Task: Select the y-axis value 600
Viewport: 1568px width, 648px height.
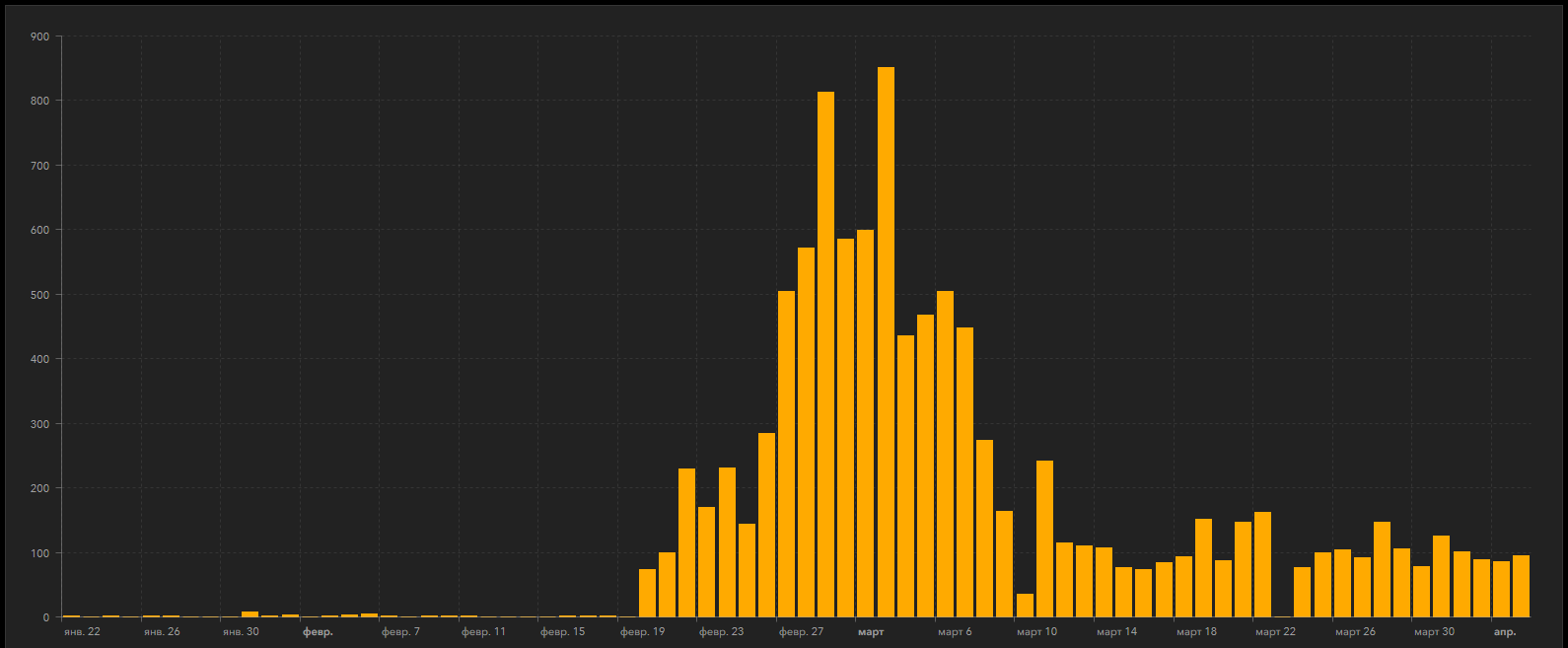Action: [39, 230]
